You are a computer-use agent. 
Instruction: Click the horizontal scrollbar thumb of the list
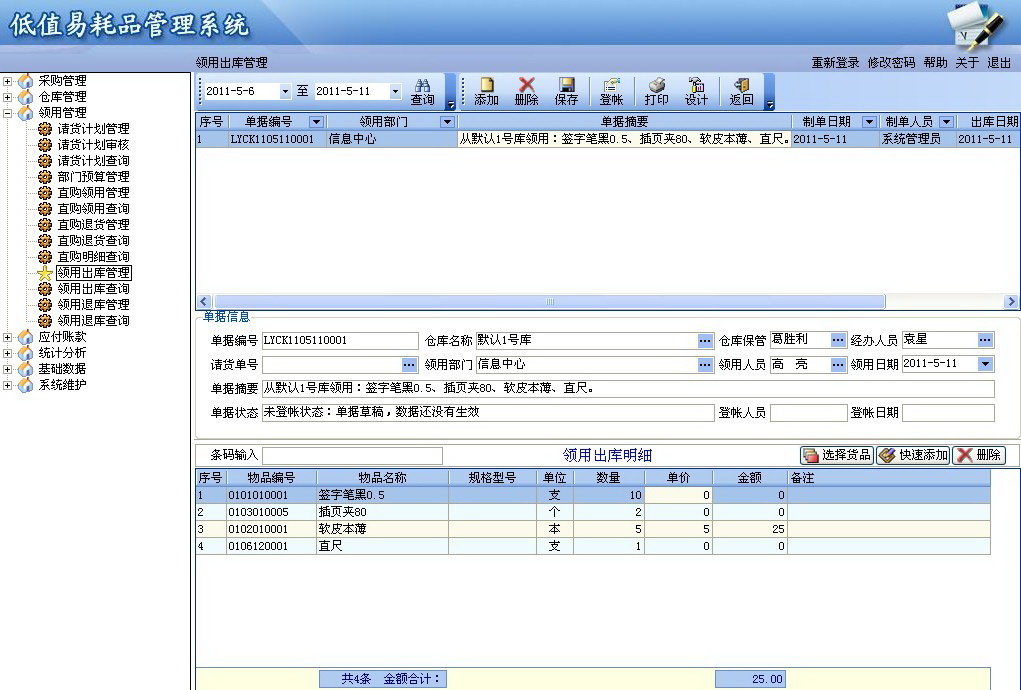pyautogui.click(x=550, y=301)
